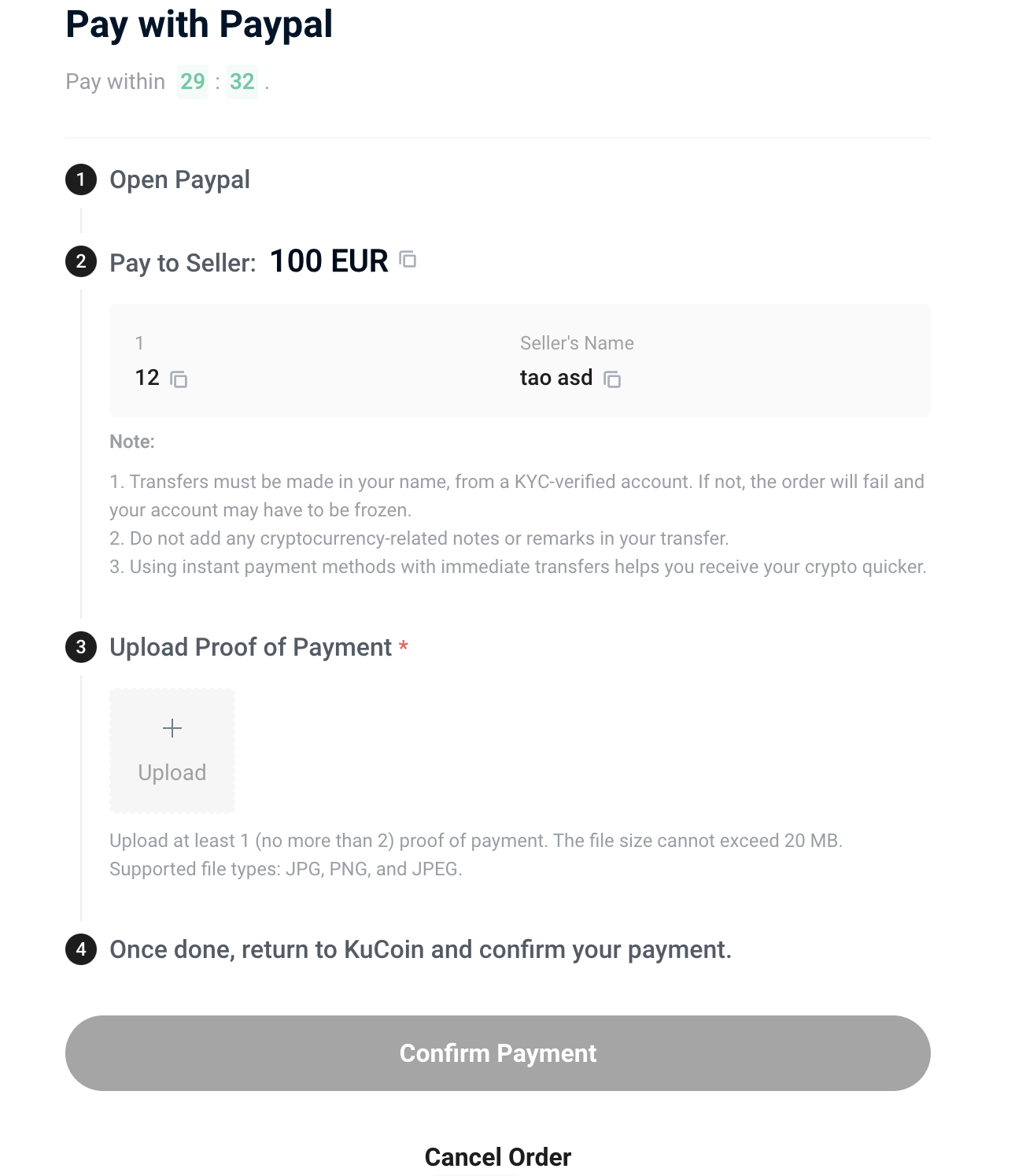Copy the account value 12
This screenshot has width=1026, height=1176.
(x=179, y=379)
